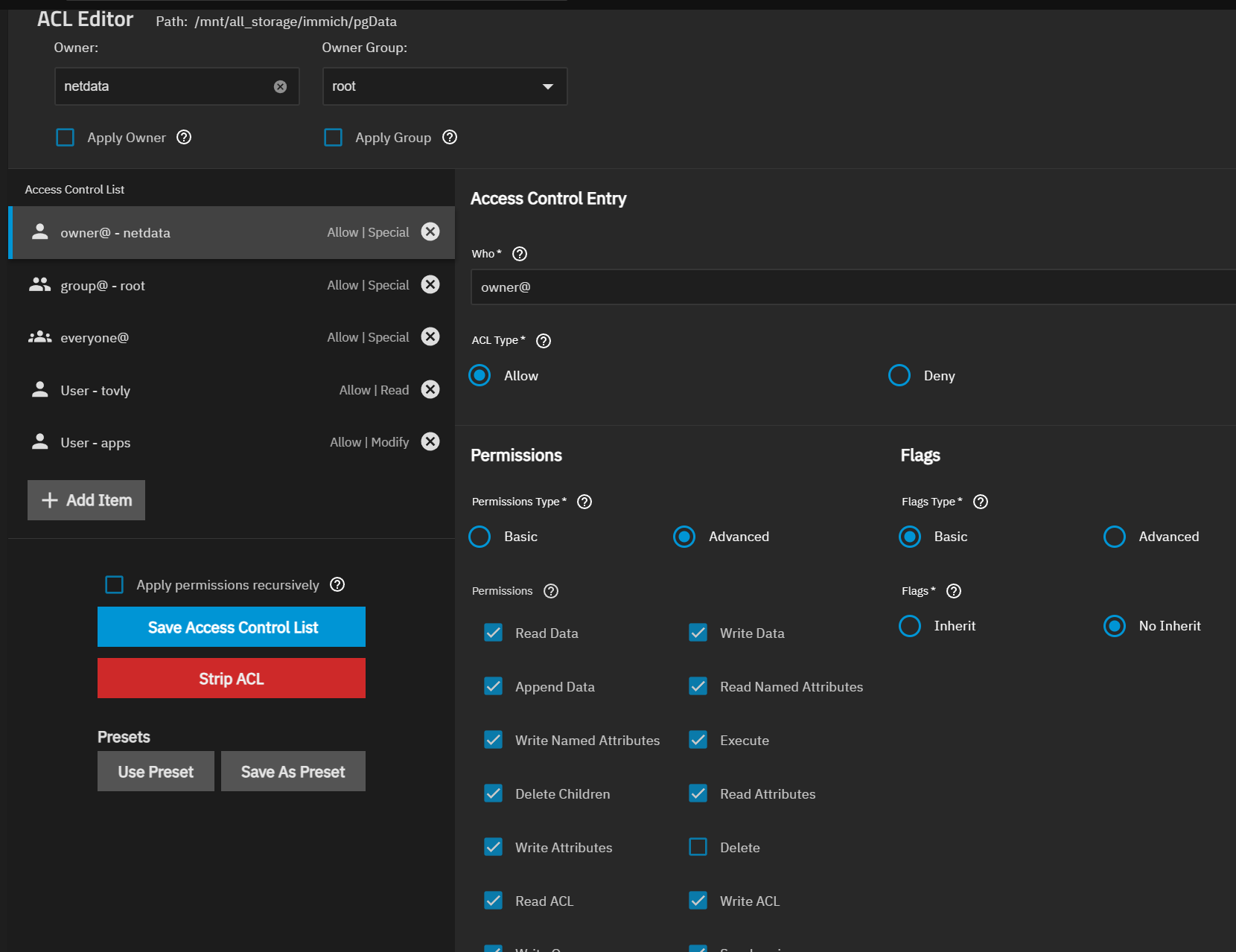Click the Add Item button
Screen dimensions: 1236x952
coord(86,500)
